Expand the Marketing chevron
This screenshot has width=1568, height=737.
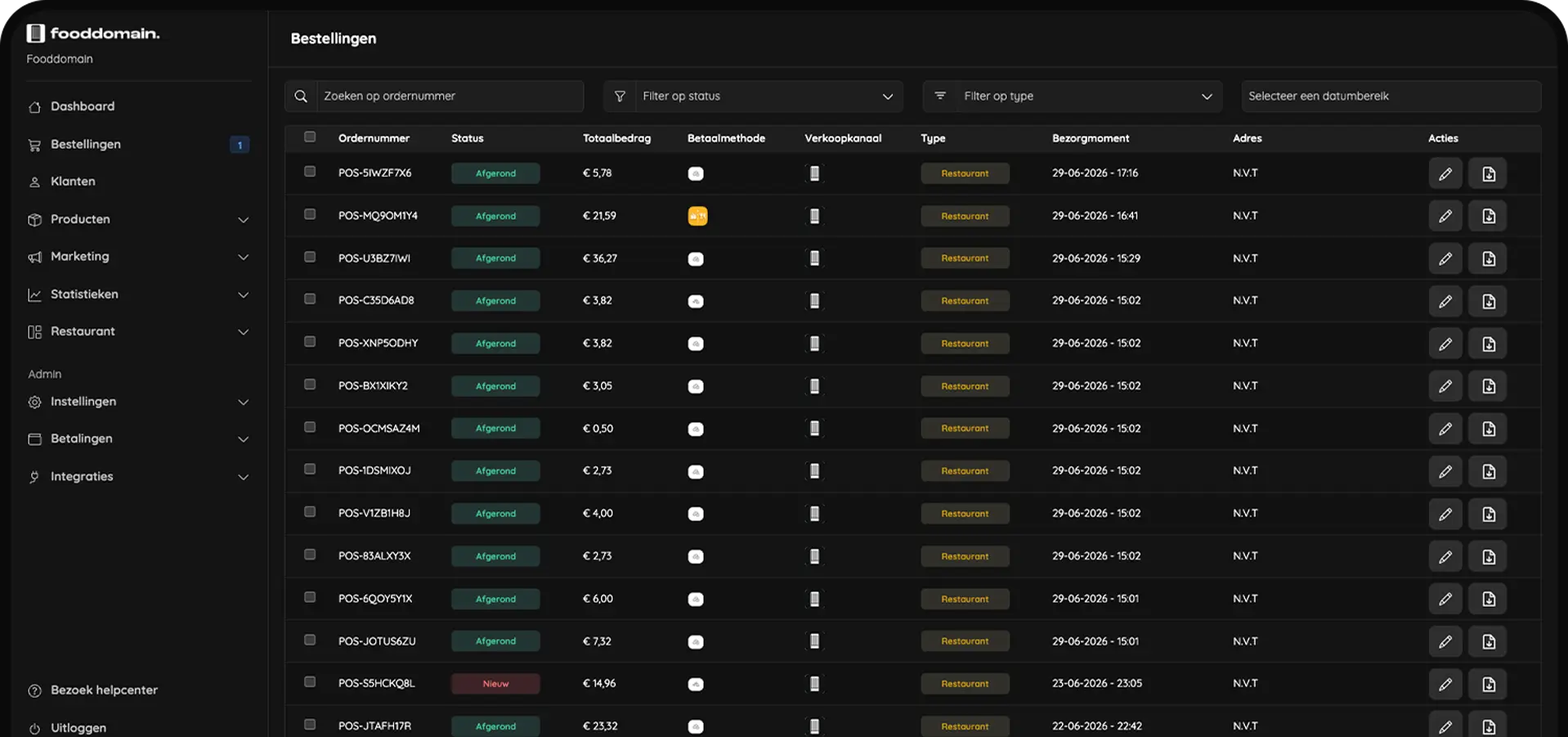tap(243, 257)
